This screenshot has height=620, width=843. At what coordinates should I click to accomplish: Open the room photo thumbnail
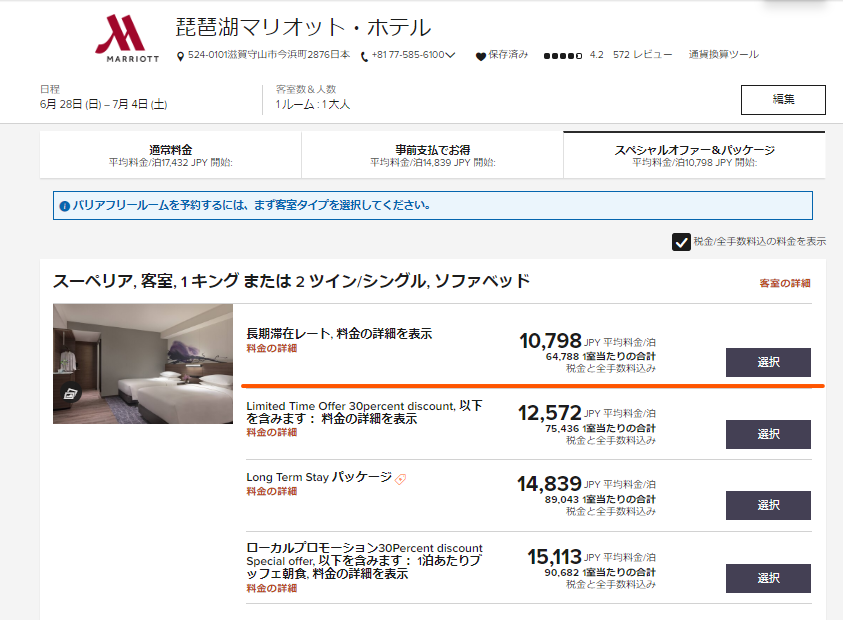pyautogui.click(x=143, y=364)
